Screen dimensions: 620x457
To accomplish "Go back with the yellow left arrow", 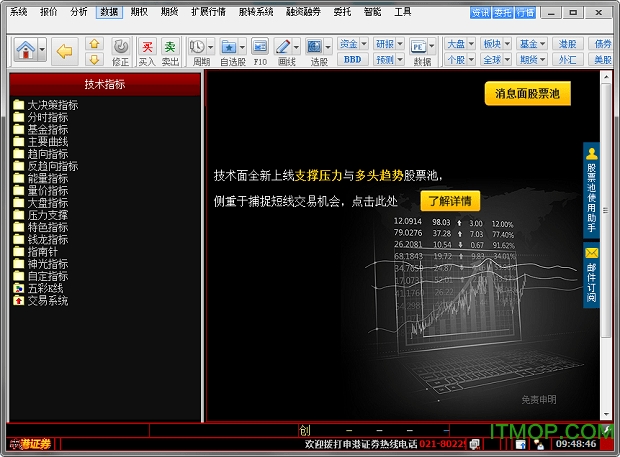I will click(65, 50).
